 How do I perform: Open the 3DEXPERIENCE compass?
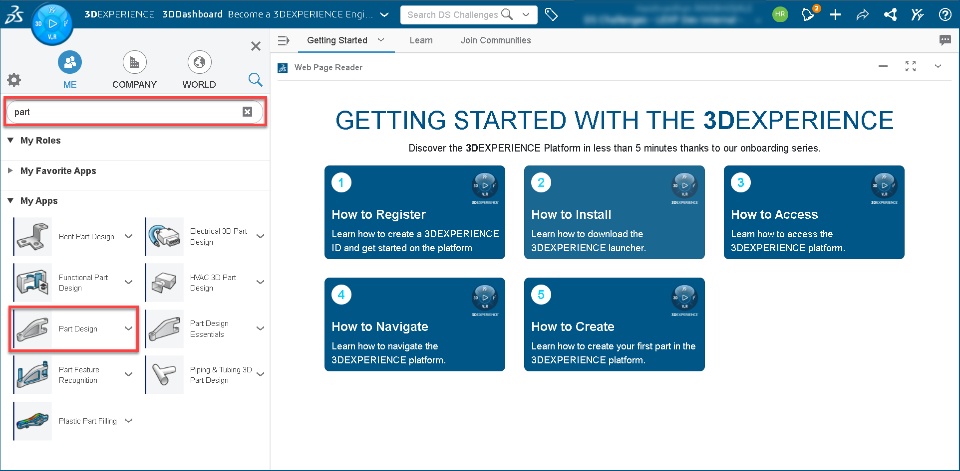click(x=51, y=24)
